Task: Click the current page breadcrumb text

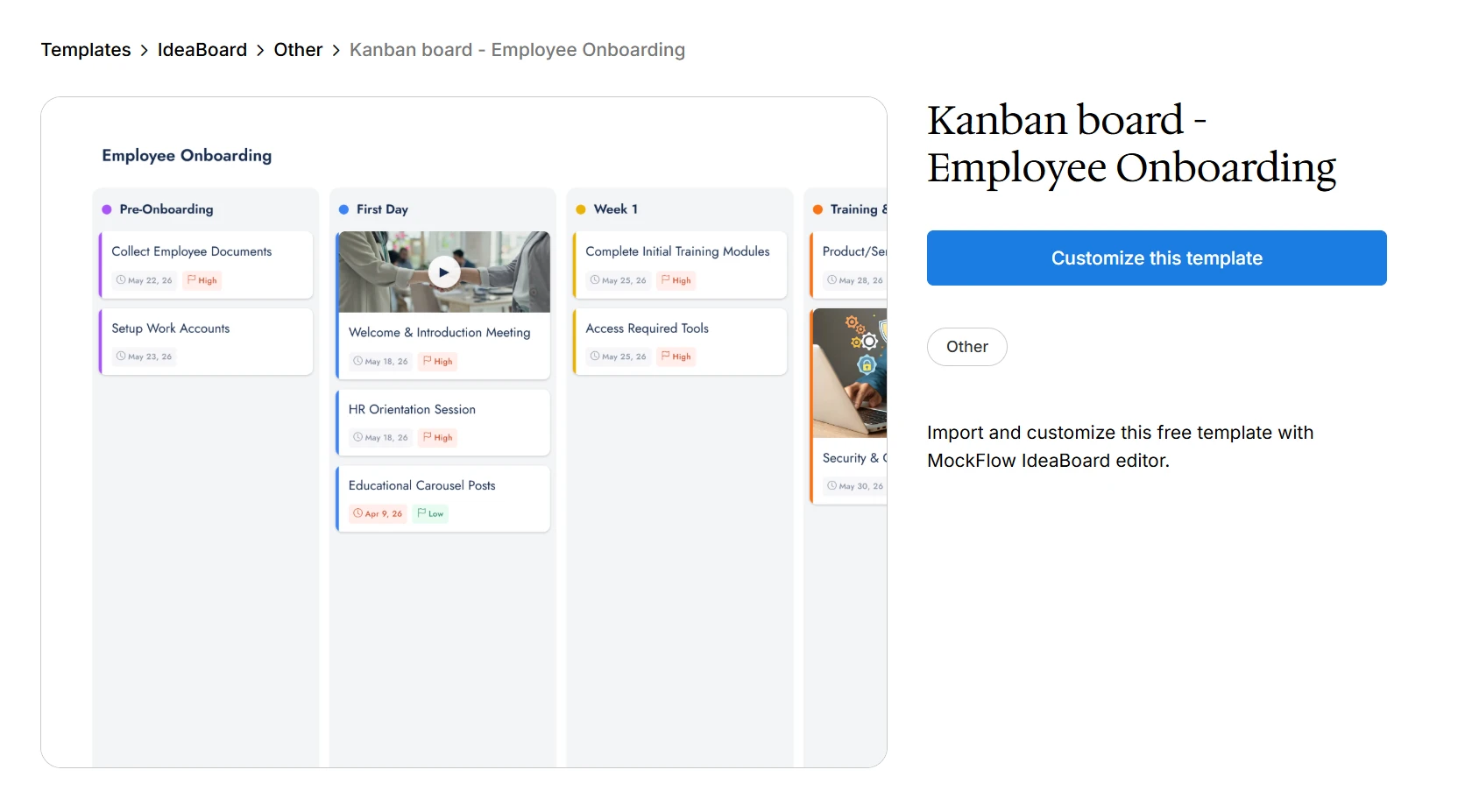Action: (517, 50)
